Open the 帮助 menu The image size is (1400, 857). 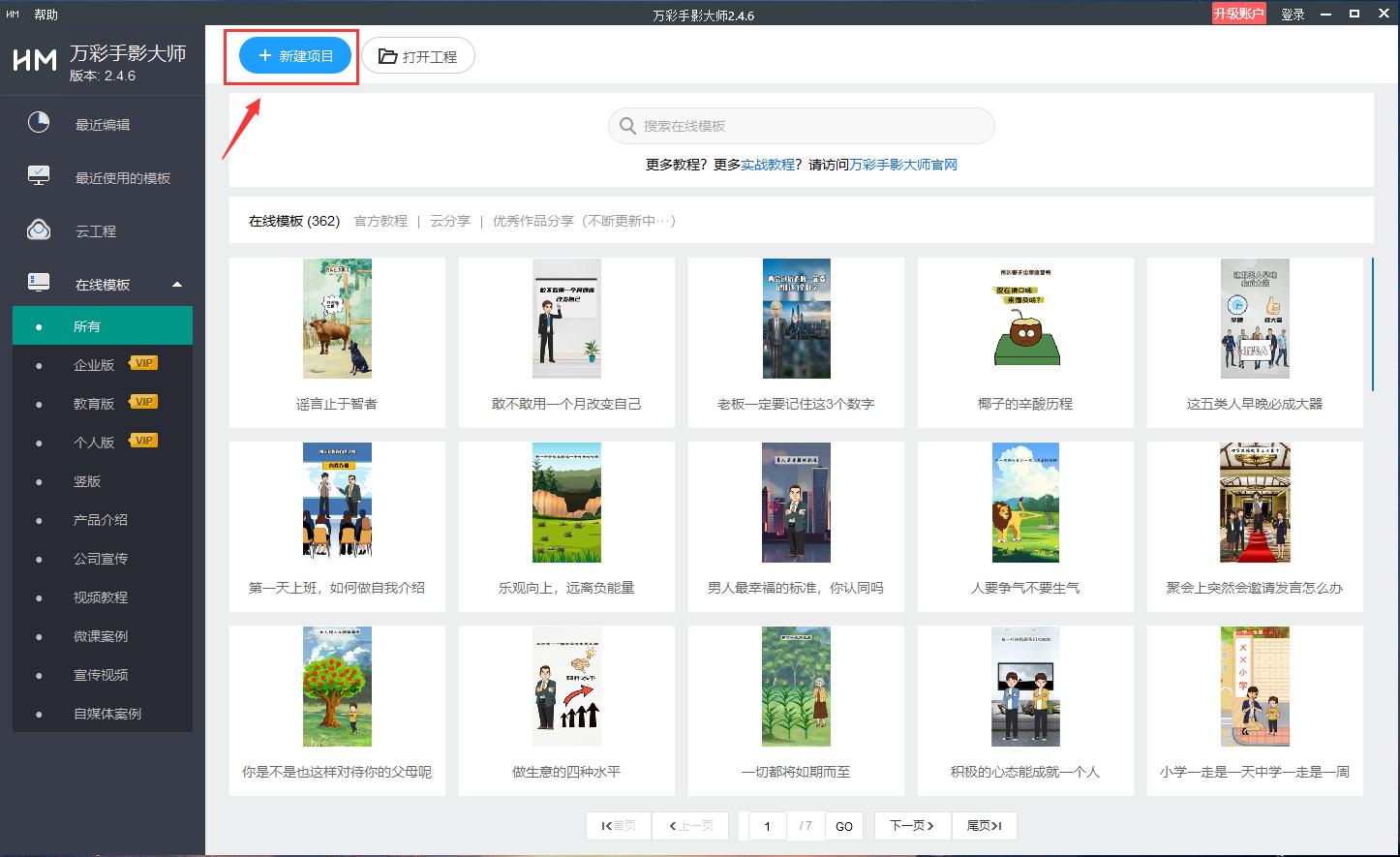point(46,15)
